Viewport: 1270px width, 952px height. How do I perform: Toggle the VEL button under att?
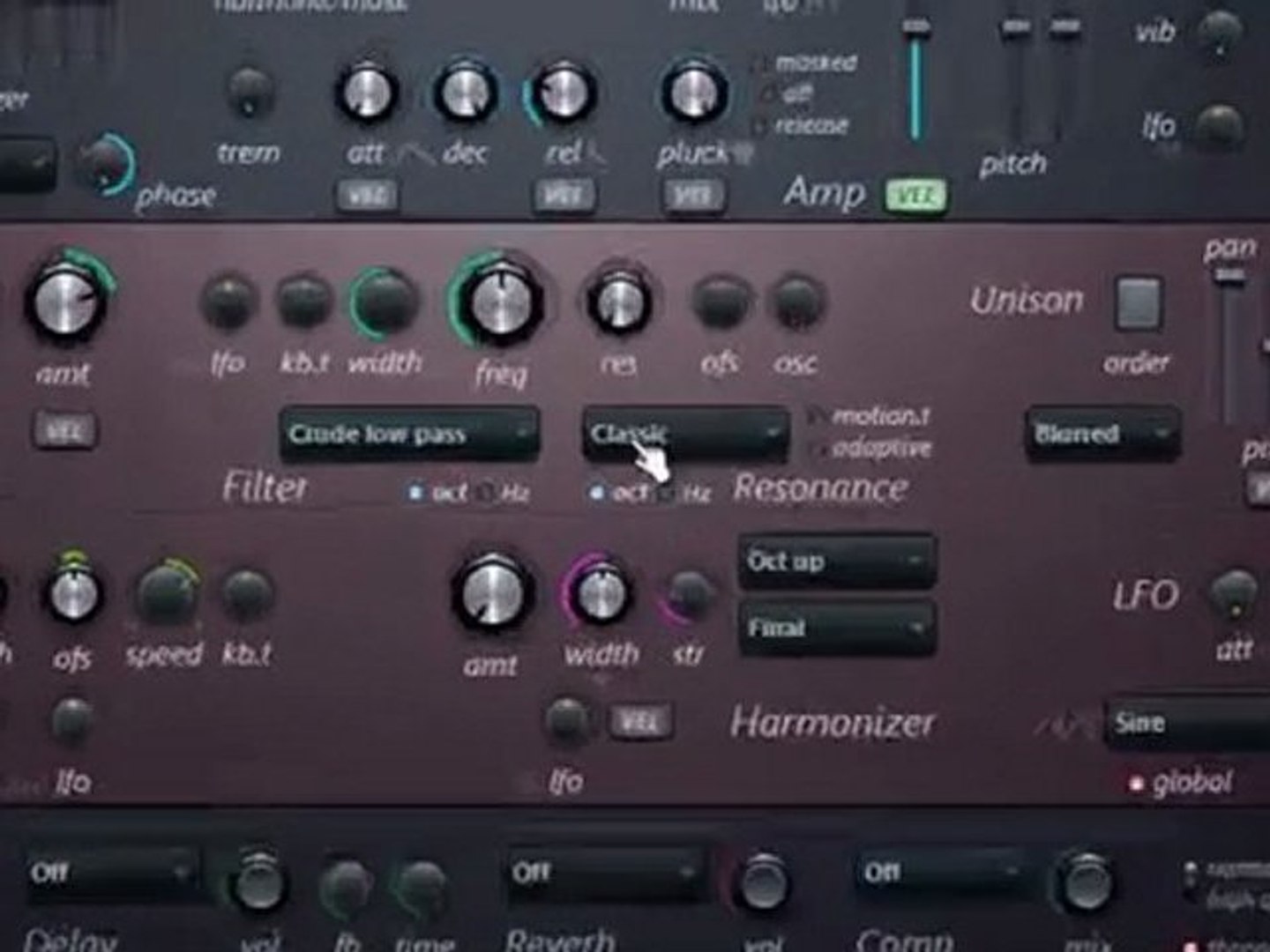point(366,195)
